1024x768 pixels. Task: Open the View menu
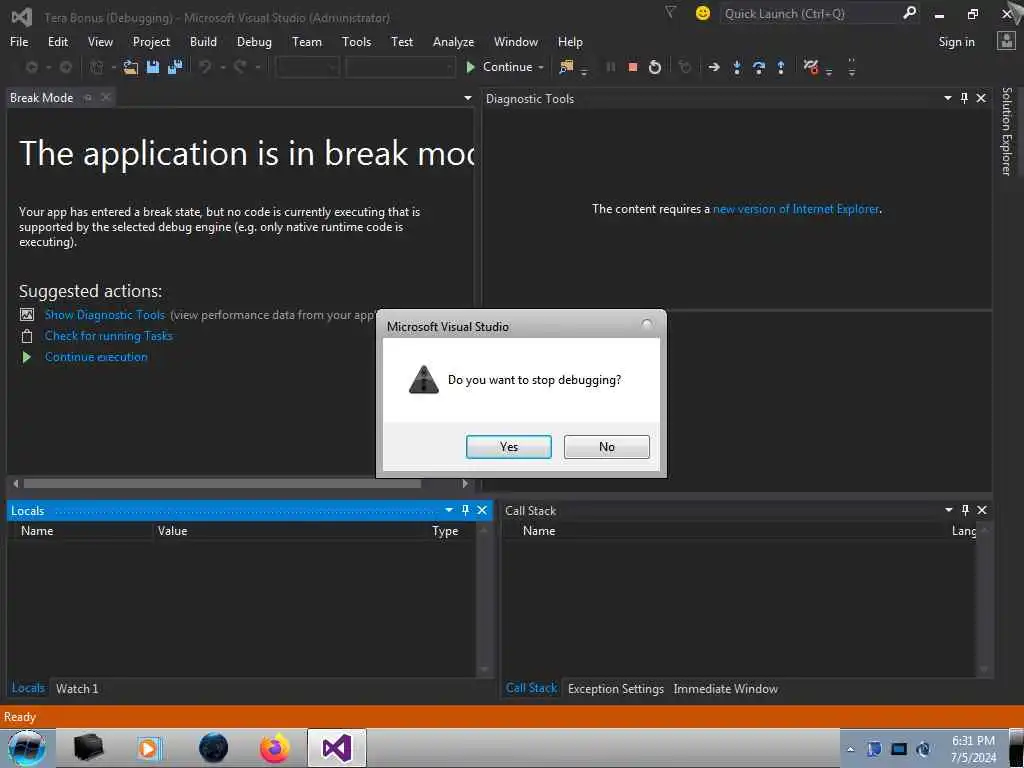tap(100, 42)
